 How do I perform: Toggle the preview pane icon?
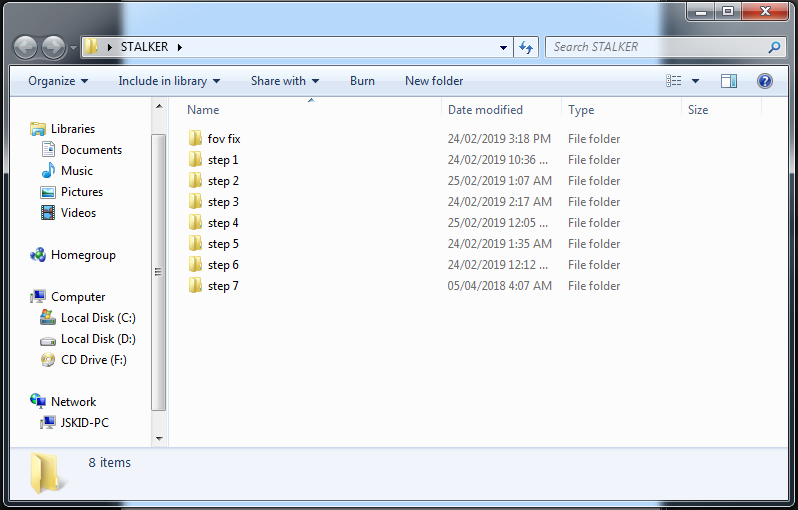[x=728, y=81]
